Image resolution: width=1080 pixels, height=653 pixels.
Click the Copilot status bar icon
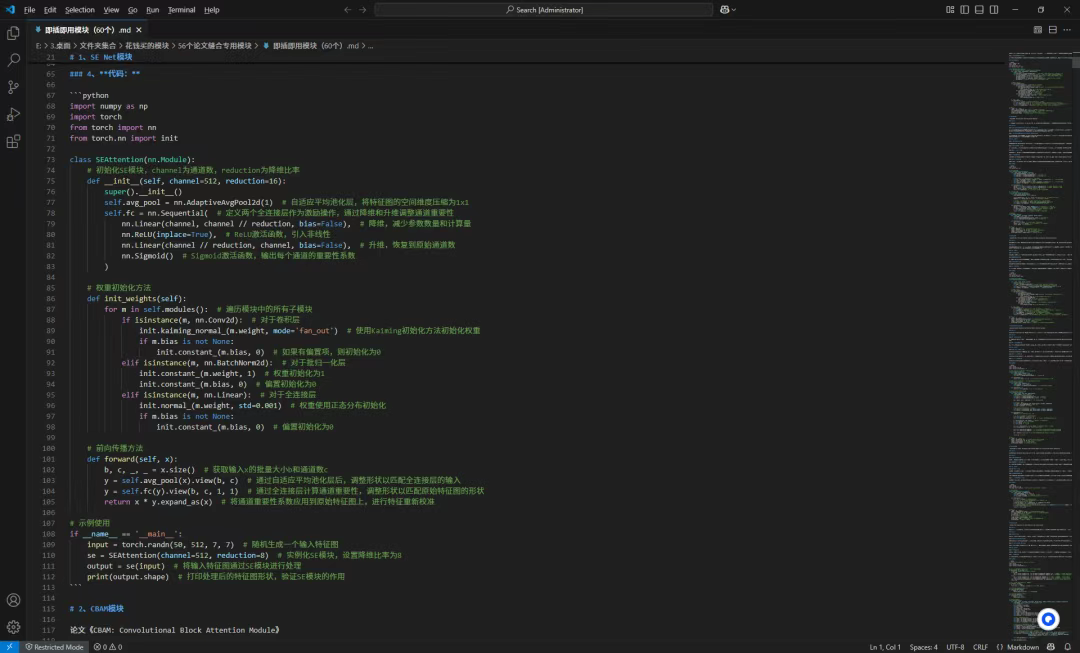[1050, 647]
